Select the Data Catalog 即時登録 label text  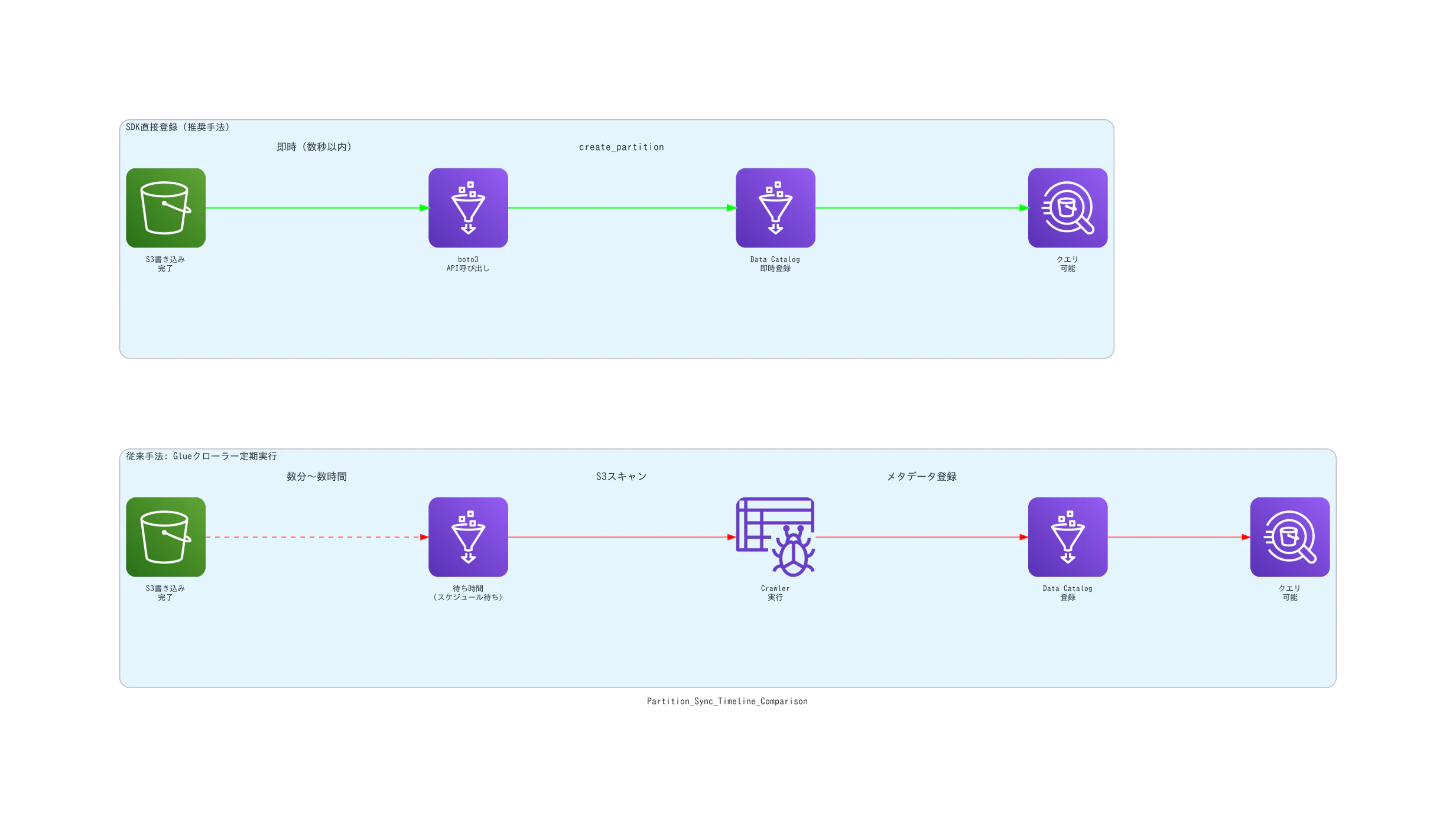(x=775, y=264)
